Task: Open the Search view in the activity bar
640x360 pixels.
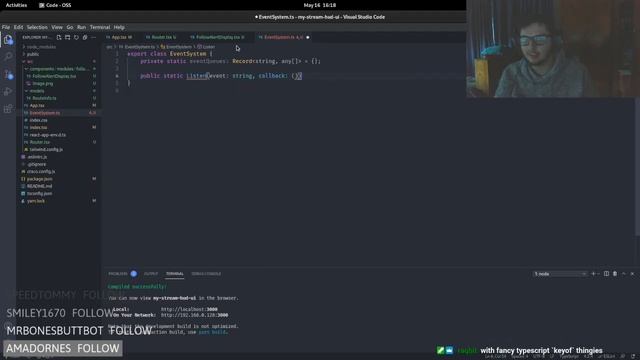Action: tap(8, 56)
